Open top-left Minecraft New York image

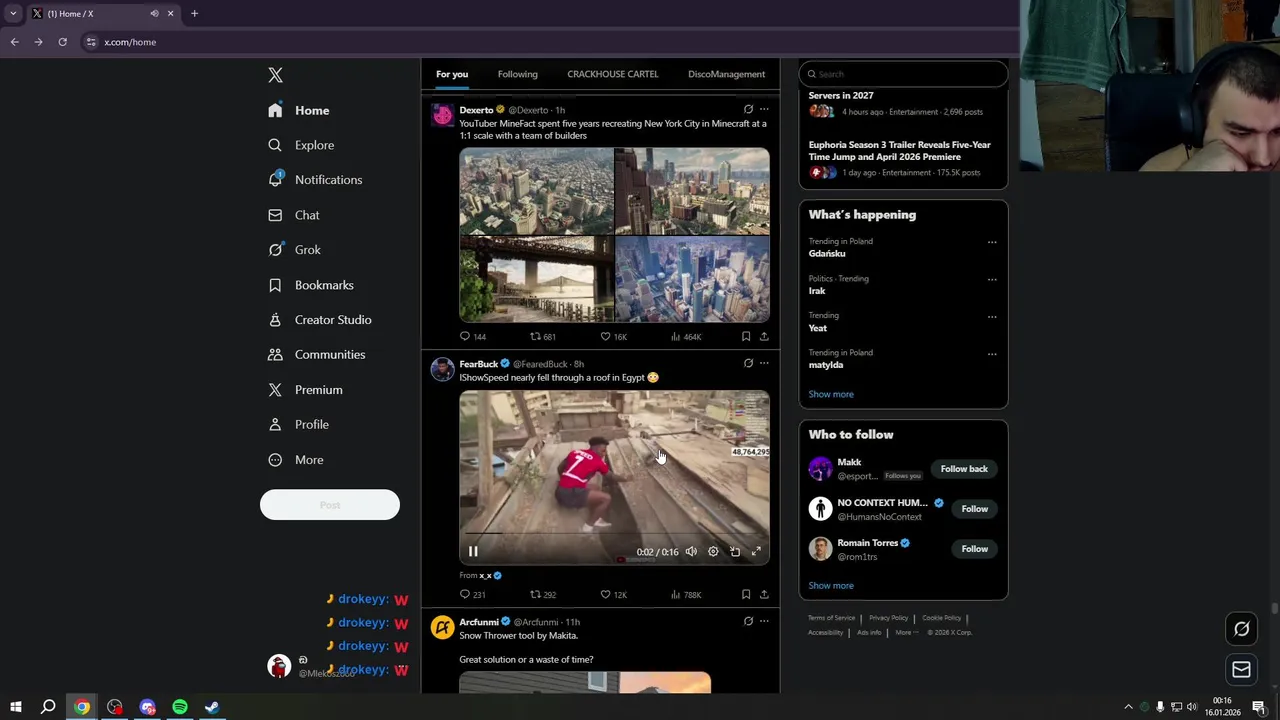(536, 191)
